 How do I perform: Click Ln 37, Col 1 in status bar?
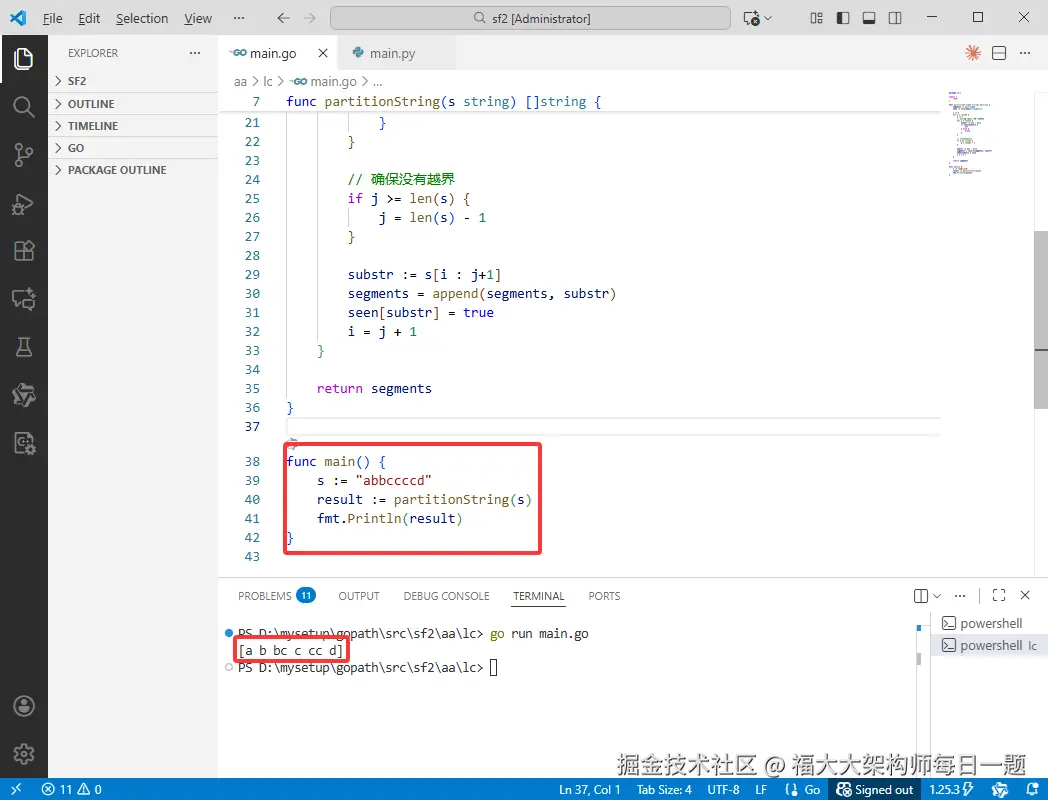[x=590, y=789]
